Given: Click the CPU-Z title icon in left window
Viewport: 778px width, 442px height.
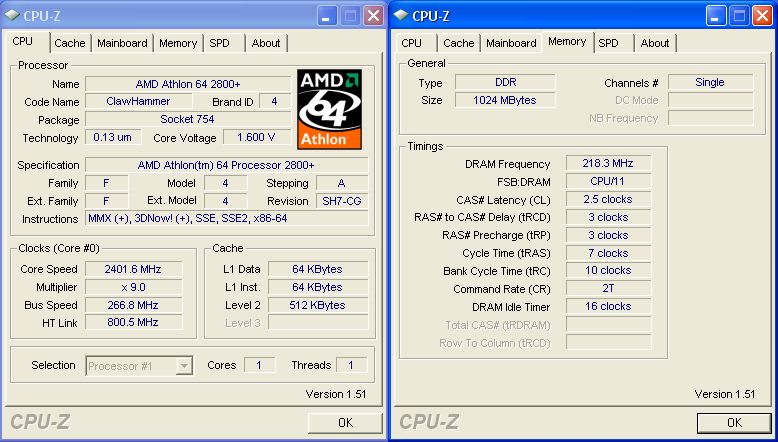Looking at the screenshot, I should coord(12,15).
